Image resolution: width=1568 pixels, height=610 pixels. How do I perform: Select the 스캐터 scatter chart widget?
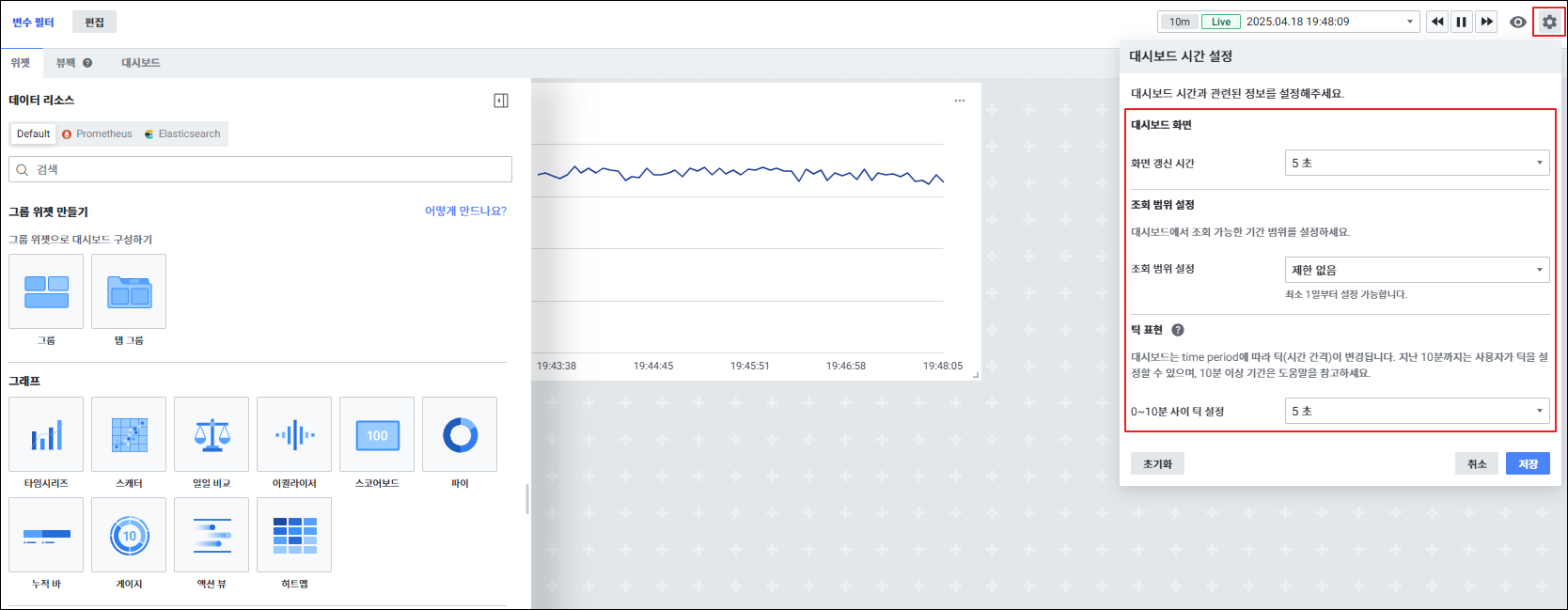point(129,434)
